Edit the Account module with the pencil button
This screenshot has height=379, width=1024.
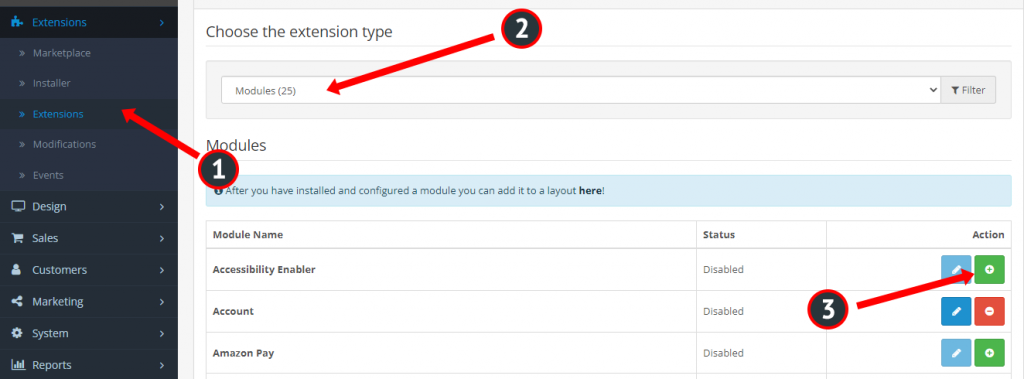click(x=957, y=311)
